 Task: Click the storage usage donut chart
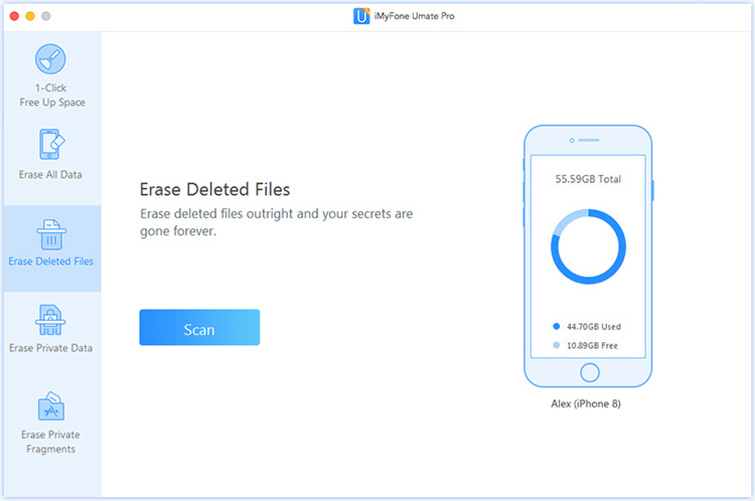588,247
